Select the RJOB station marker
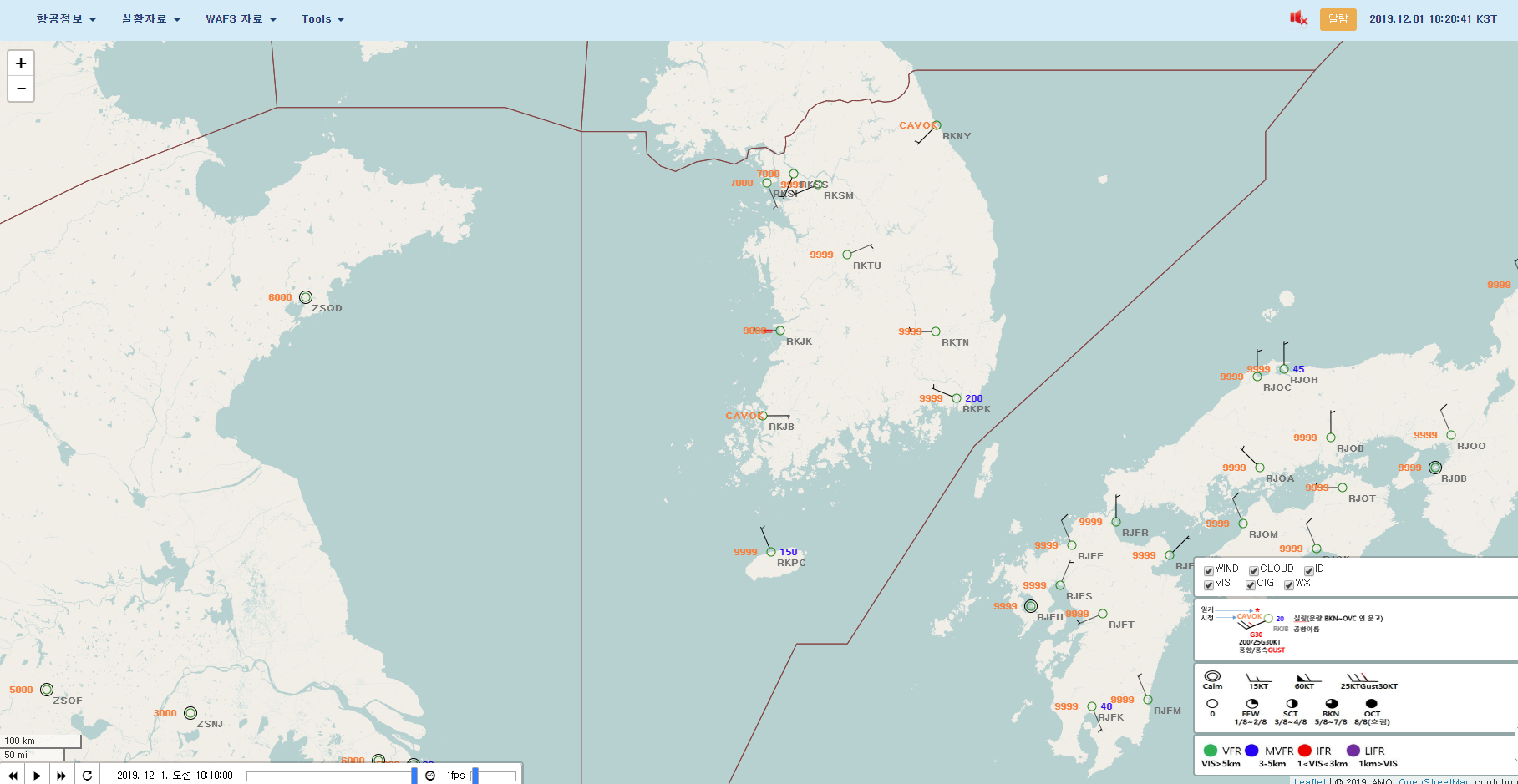 1331,438
